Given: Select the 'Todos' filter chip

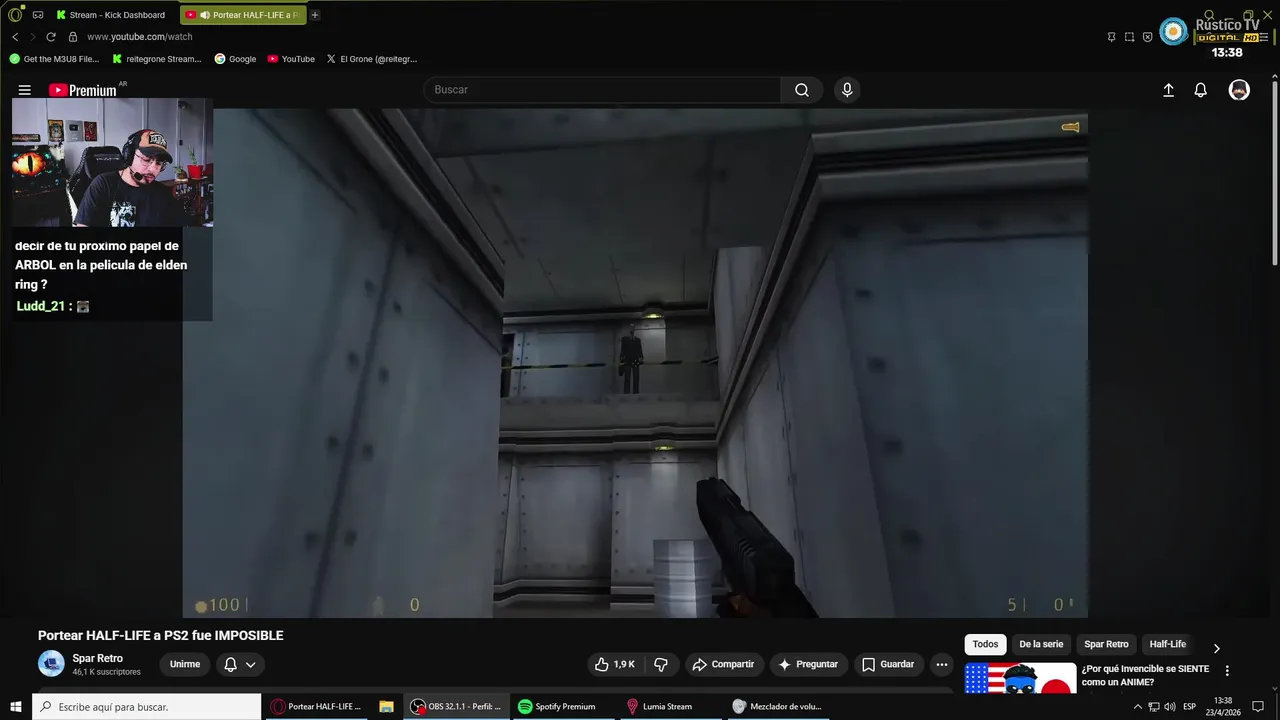Looking at the screenshot, I should click(x=986, y=644).
